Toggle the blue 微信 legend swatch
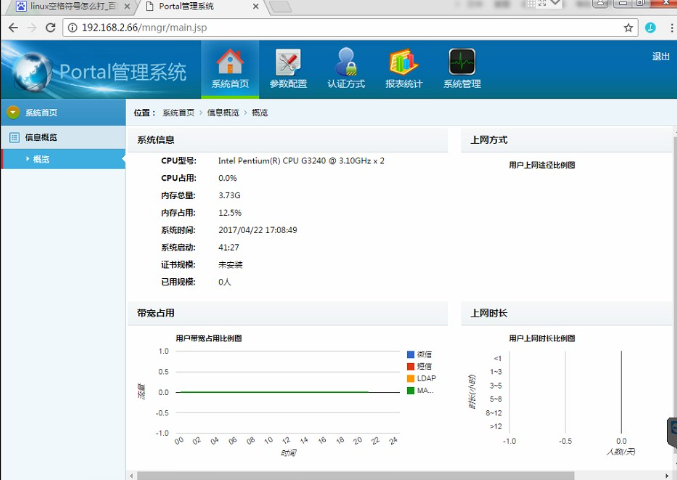 (x=410, y=355)
